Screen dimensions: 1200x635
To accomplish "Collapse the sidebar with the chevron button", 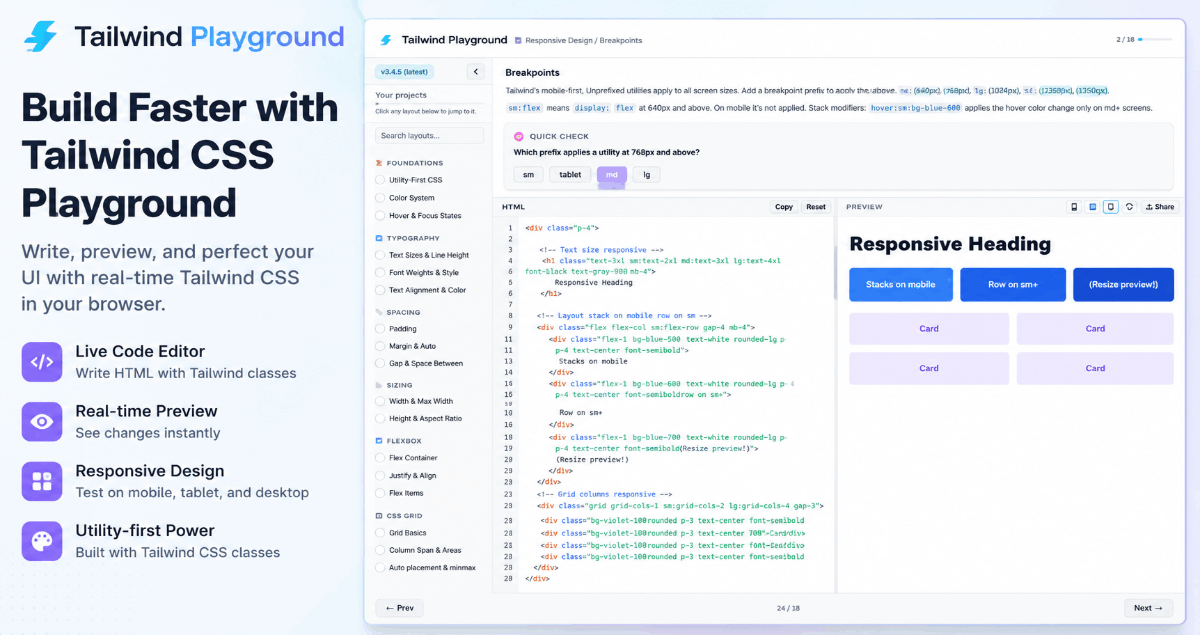I will click(476, 72).
